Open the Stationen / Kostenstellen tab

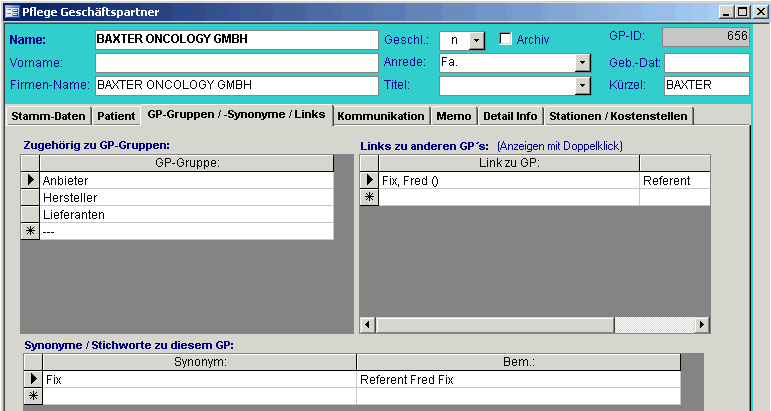tap(619, 116)
